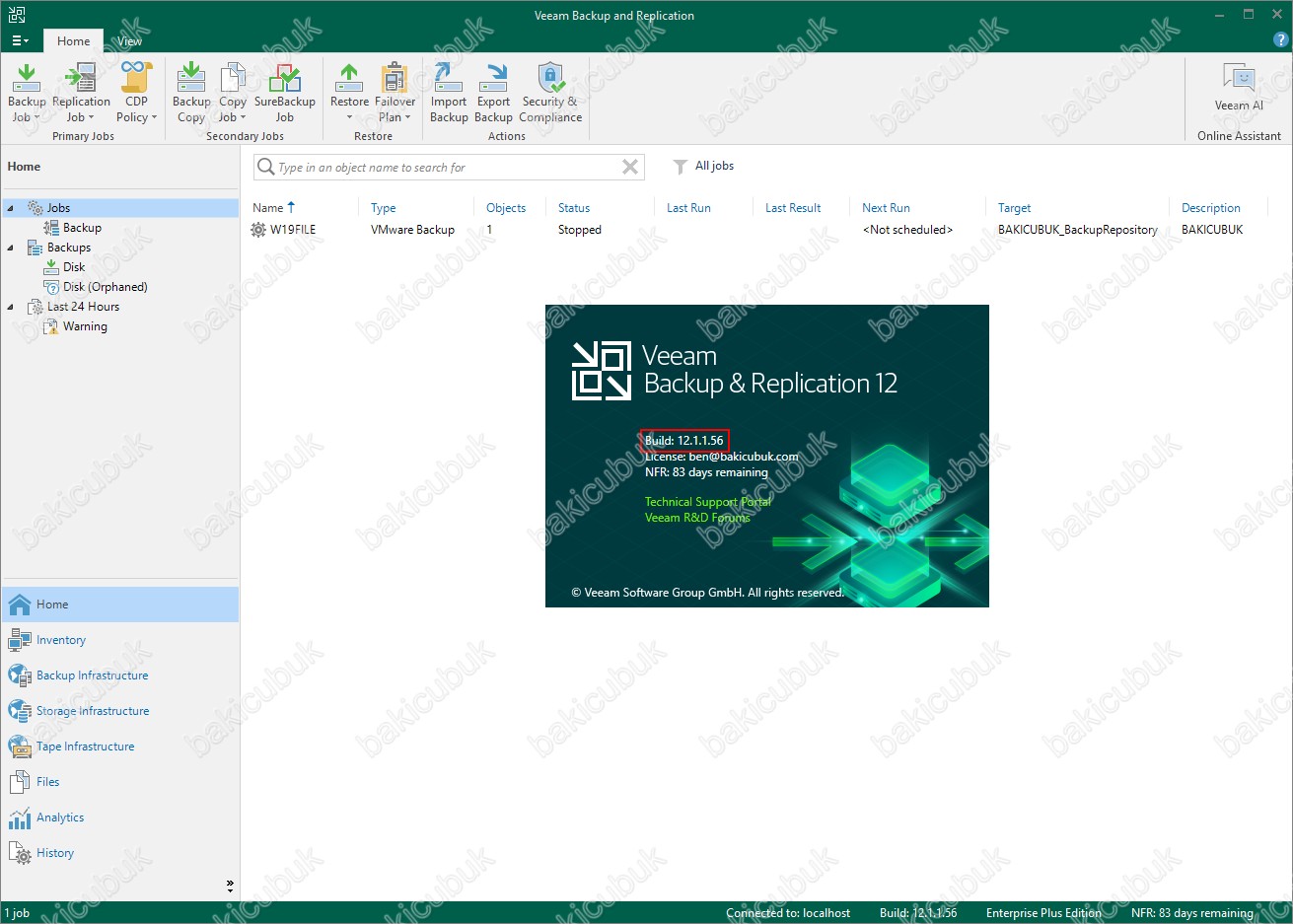
Task: Click the help question mark icon
Action: coord(1280,40)
